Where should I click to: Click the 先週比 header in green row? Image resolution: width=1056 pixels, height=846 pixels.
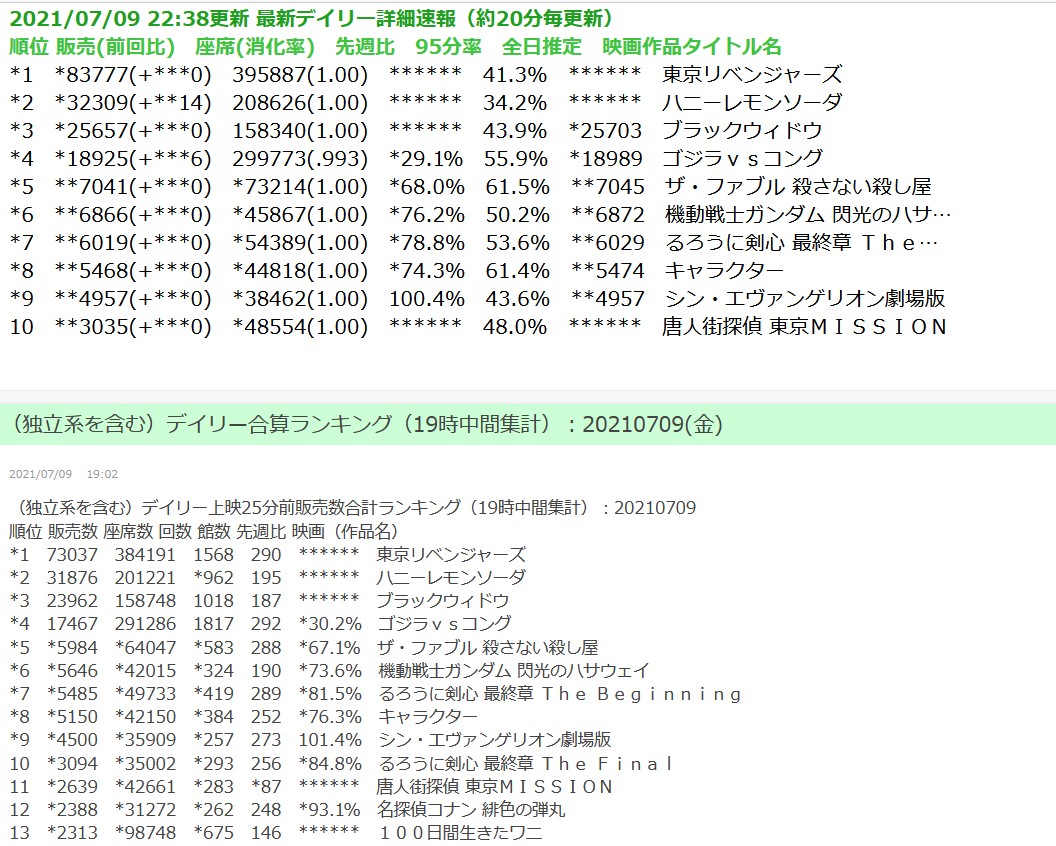[x=364, y=46]
